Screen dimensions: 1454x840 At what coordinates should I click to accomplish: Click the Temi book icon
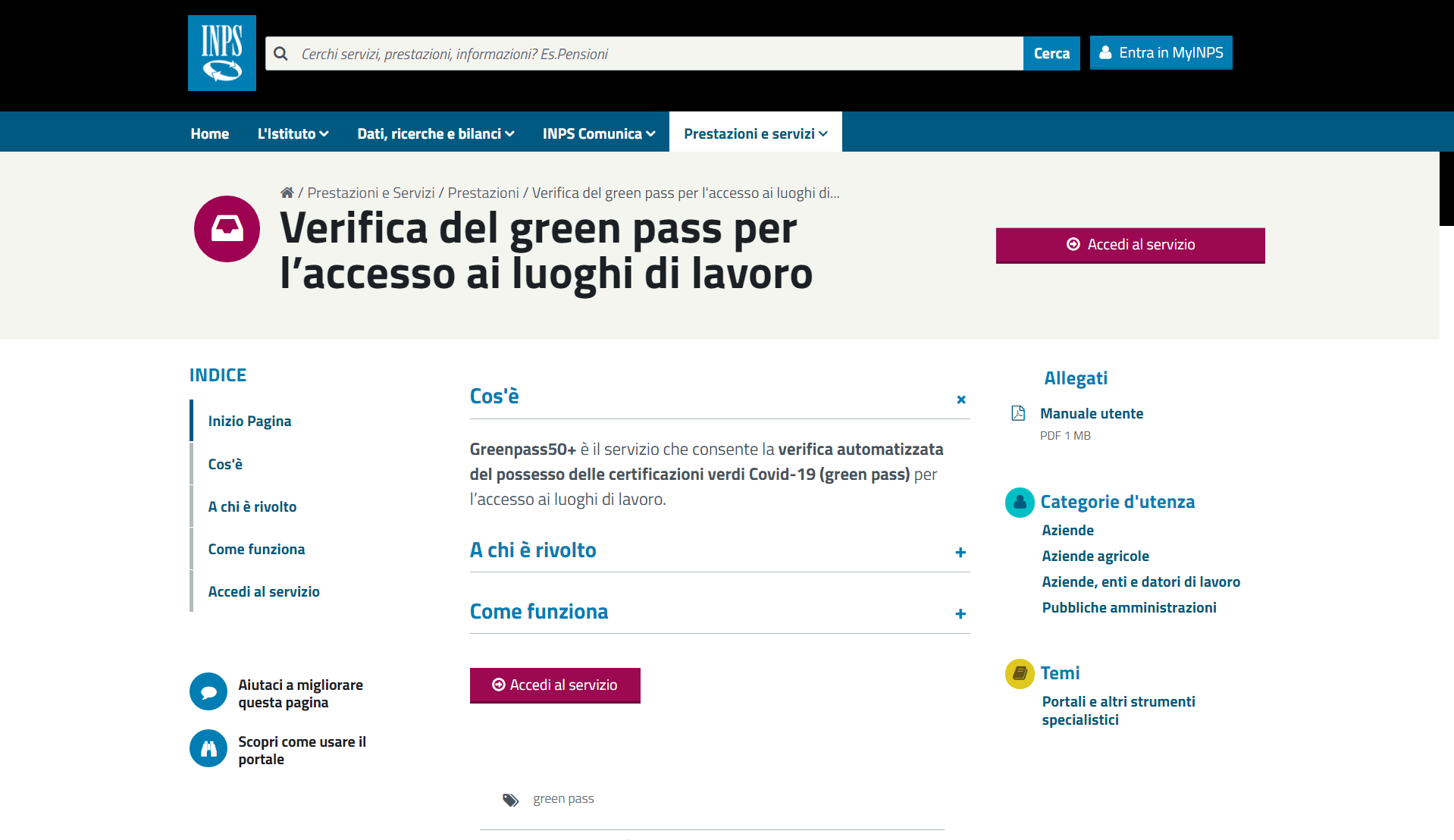pyautogui.click(x=1020, y=673)
